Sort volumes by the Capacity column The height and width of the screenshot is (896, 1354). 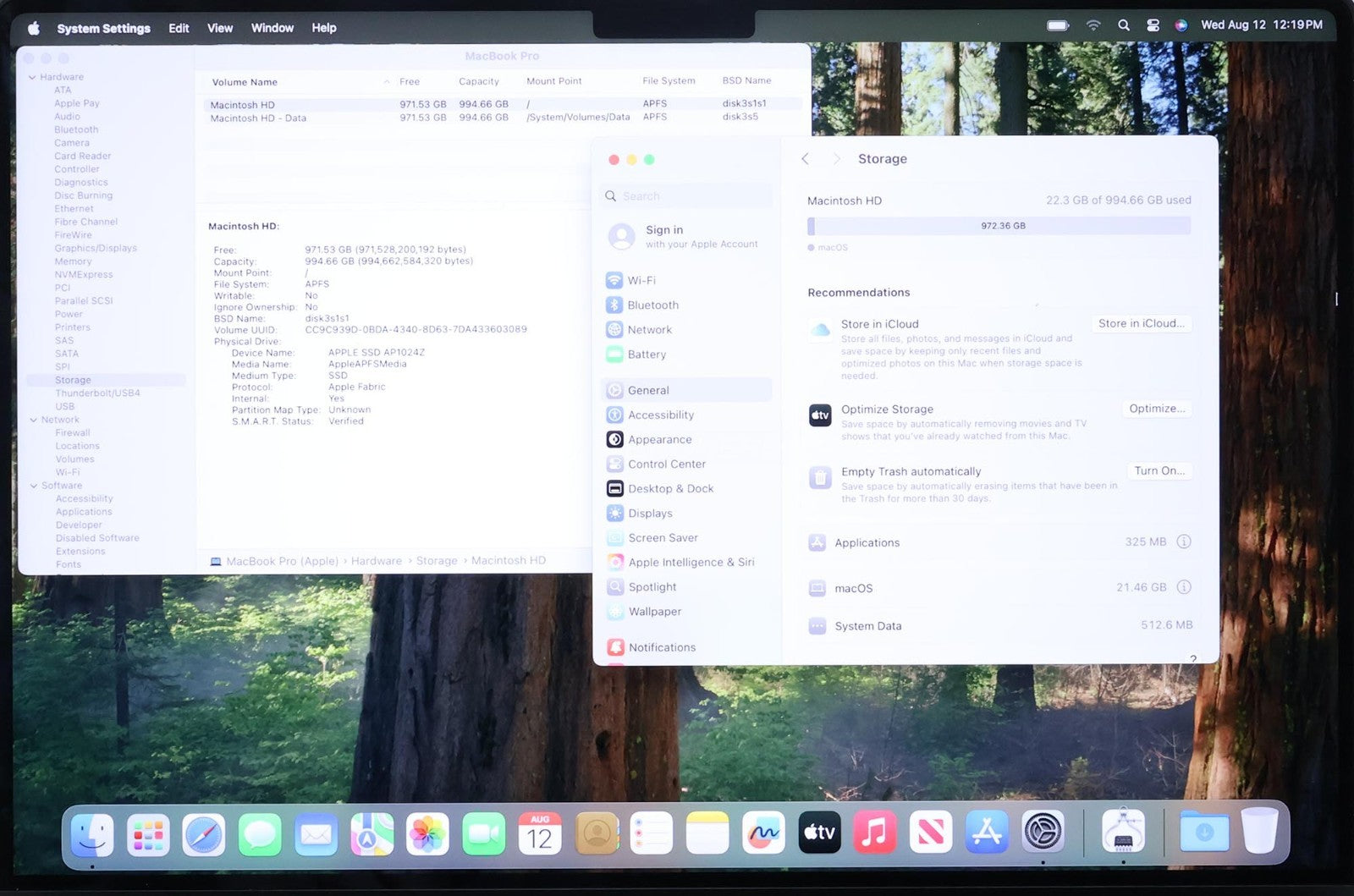click(x=479, y=81)
